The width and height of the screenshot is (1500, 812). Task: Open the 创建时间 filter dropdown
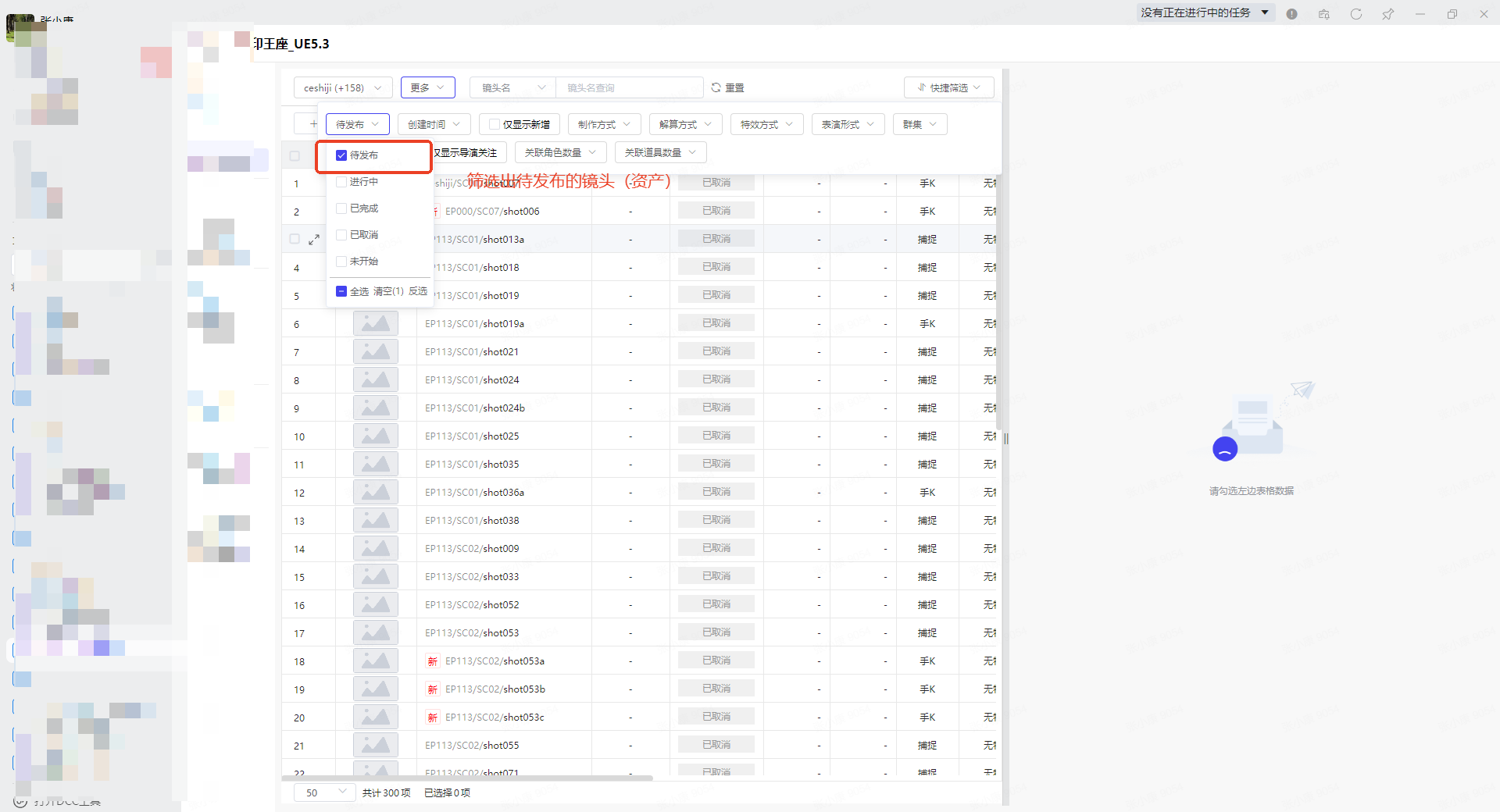(x=434, y=124)
